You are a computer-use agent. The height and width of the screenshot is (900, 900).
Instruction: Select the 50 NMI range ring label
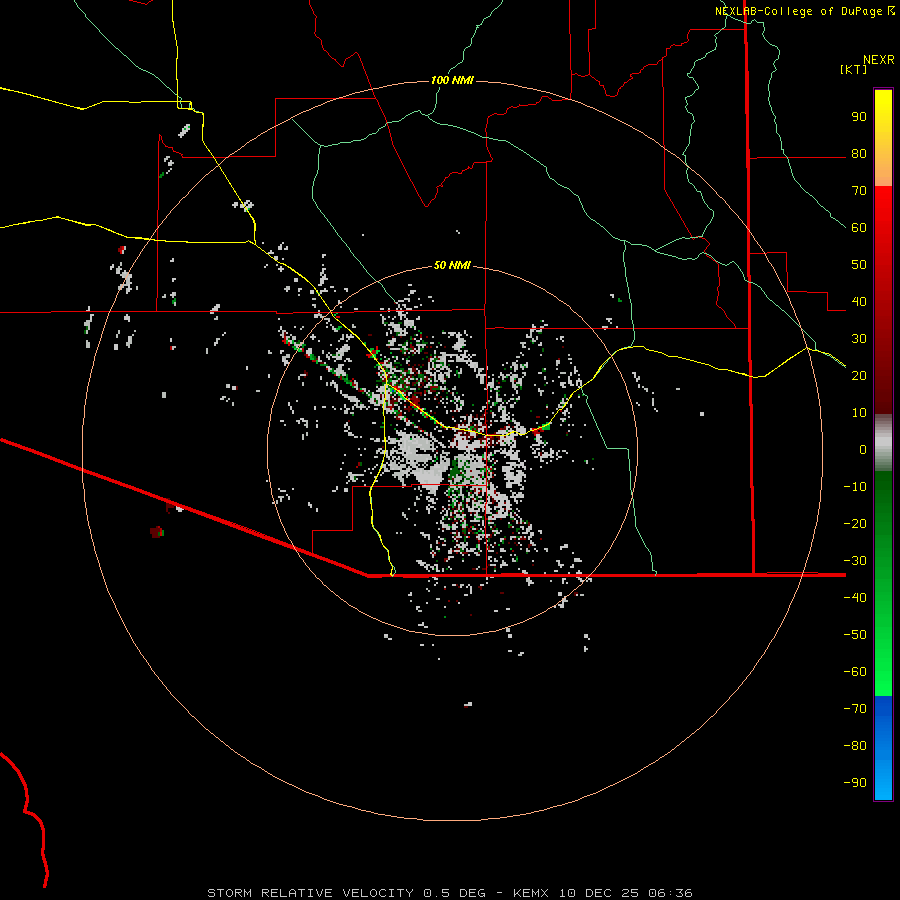click(x=452, y=265)
